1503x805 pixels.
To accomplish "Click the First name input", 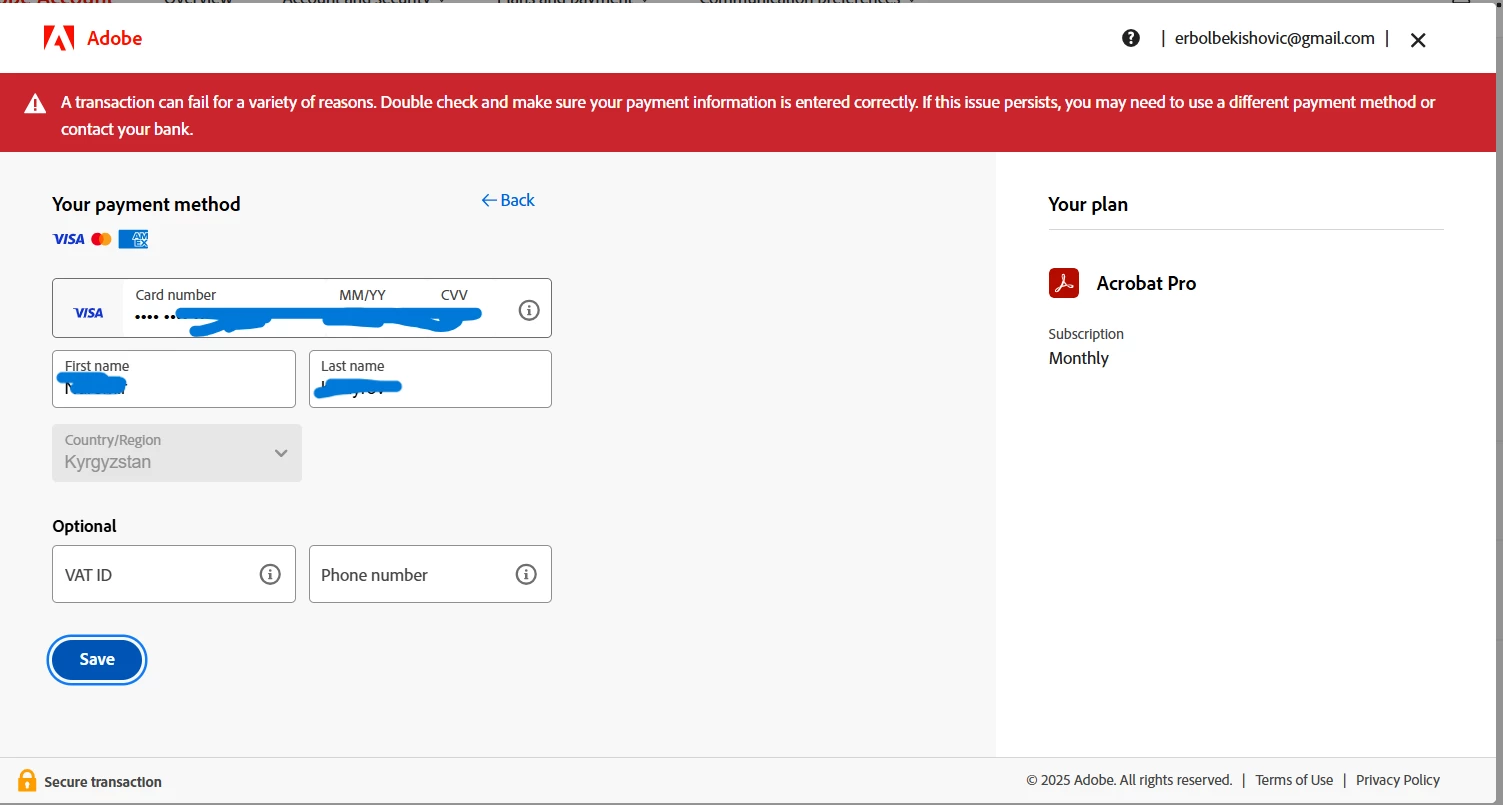I will (x=174, y=379).
